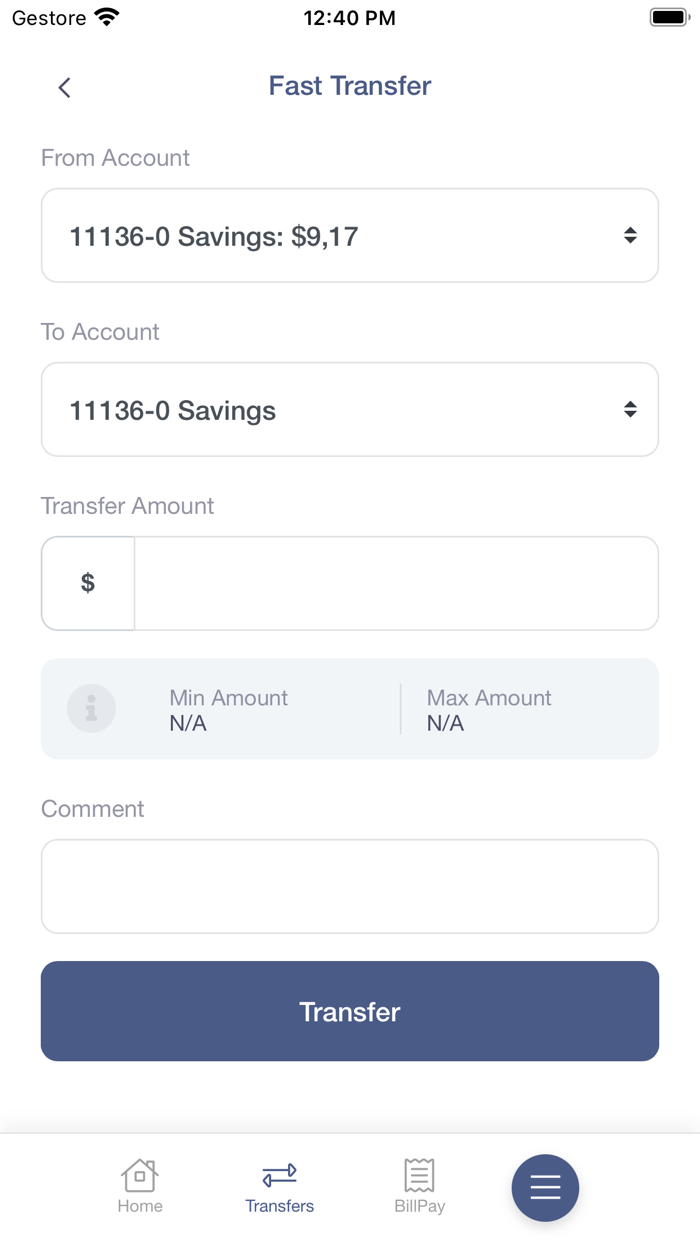Click the From Account up-down arrows
The height and width of the screenshot is (1244, 700).
(x=630, y=235)
